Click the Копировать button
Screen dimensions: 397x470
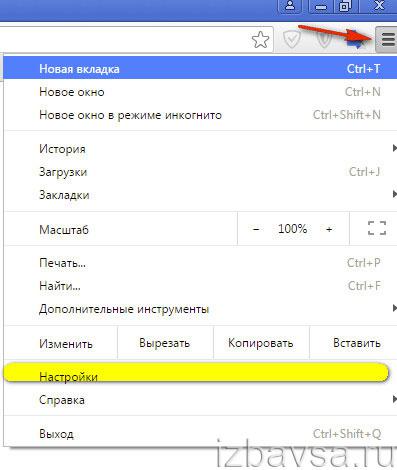pyautogui.click(x=261, y=343)
